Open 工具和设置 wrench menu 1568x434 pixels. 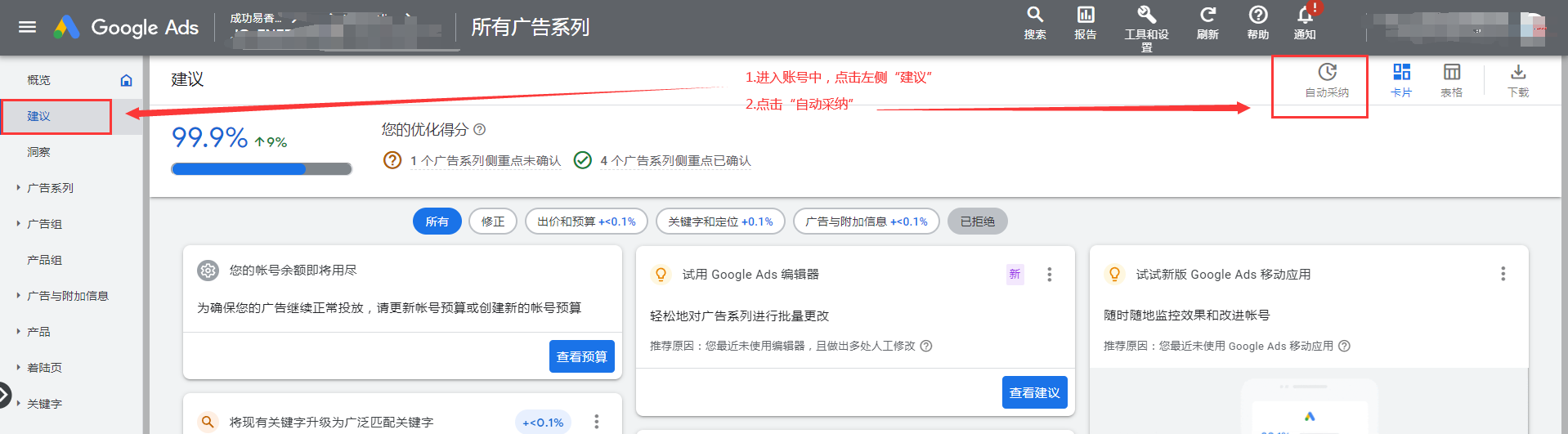[1146, 28]
